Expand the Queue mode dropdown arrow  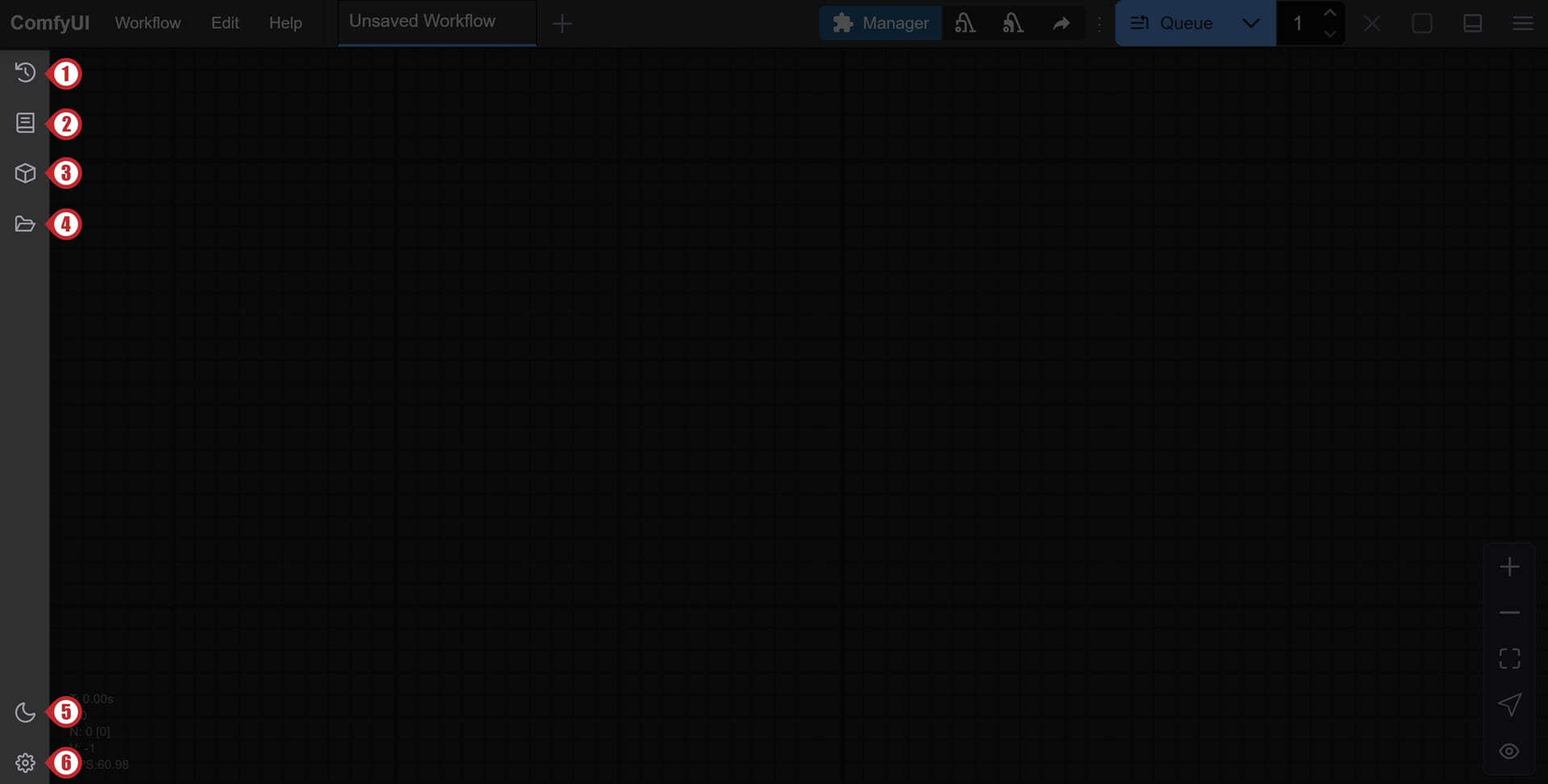click(1250, 23)
